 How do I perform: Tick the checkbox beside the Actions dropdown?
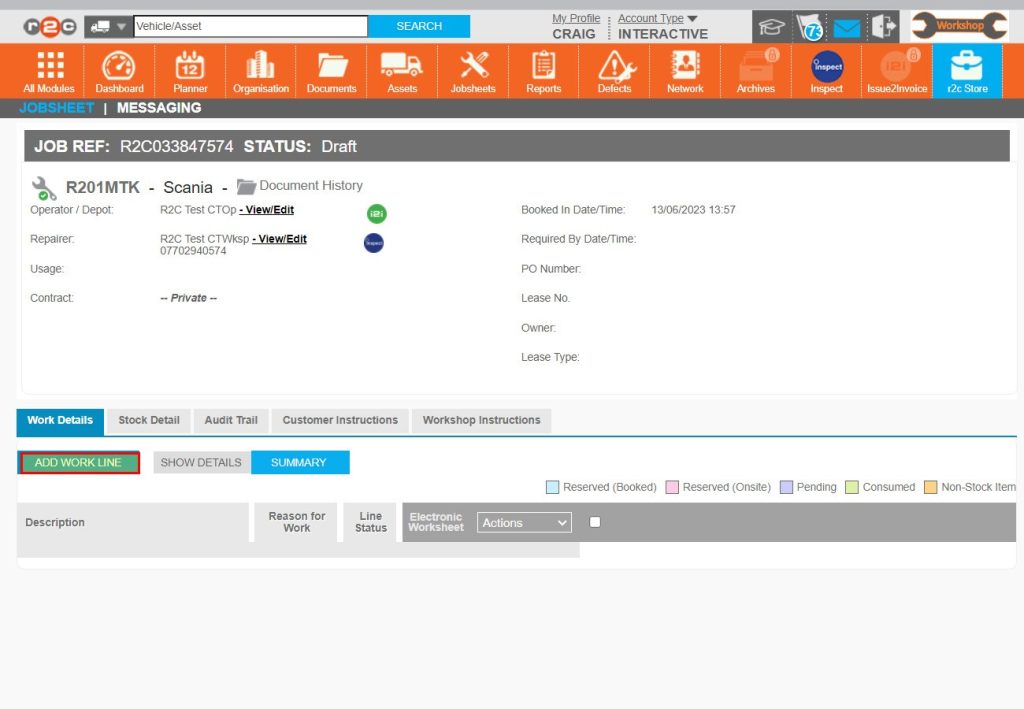(593, 522)
